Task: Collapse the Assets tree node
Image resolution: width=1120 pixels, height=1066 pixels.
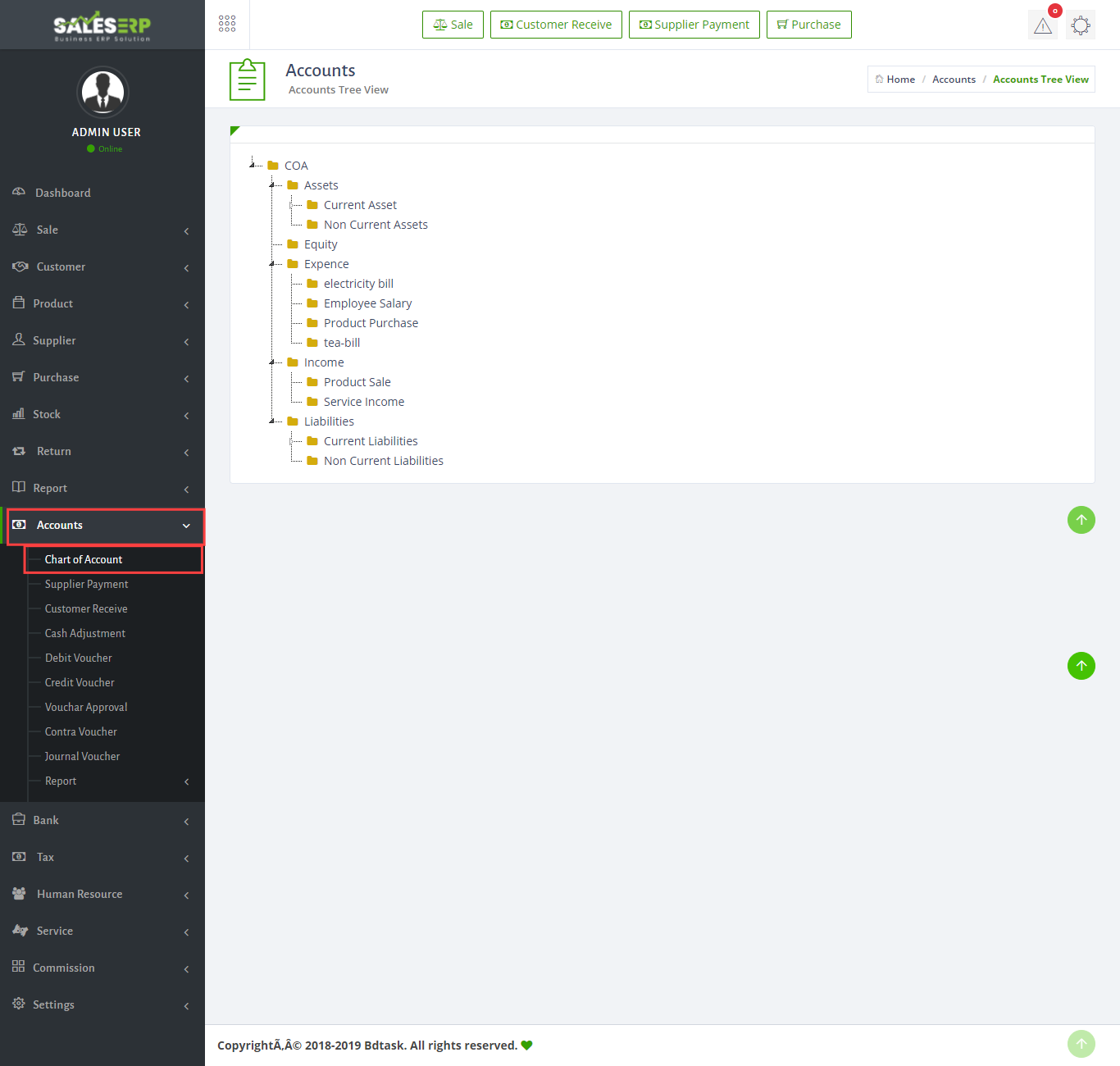Action: pyautogui.click(x=272, y=185)
